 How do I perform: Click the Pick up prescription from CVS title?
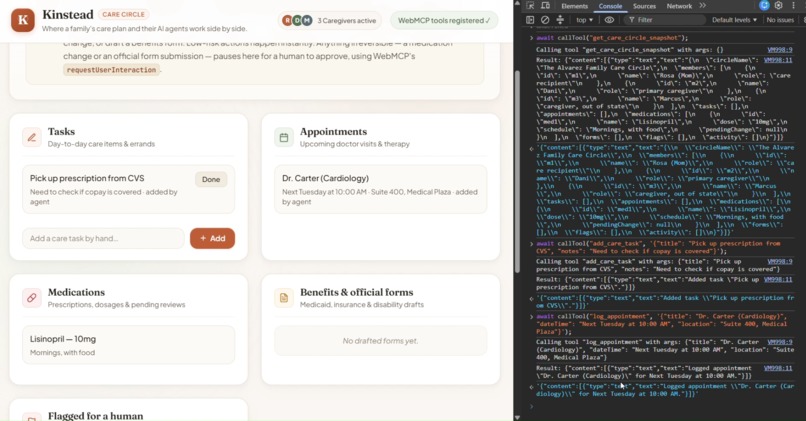point(87,178)
